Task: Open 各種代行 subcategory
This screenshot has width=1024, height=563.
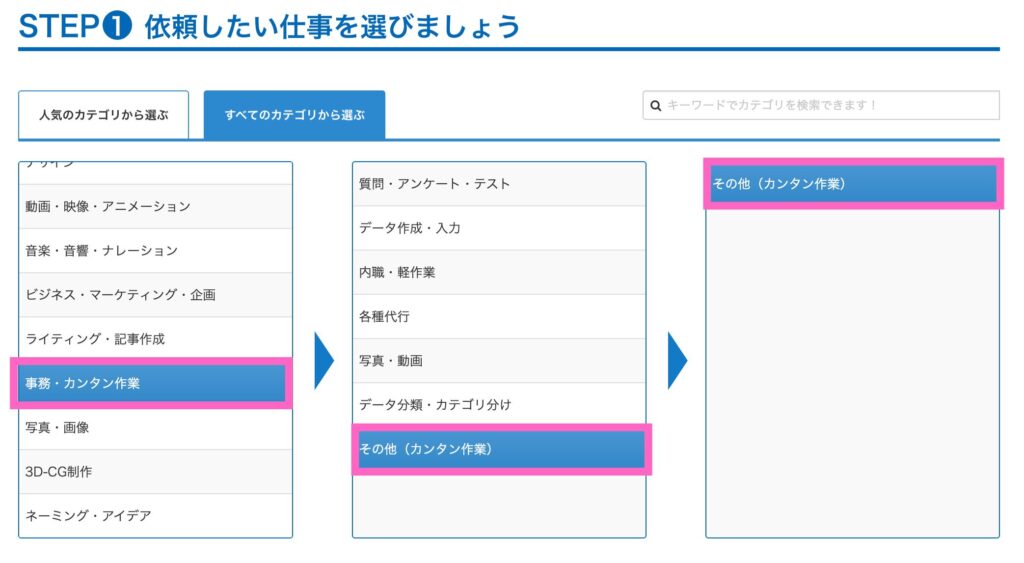Action: click(x=498, y=316)
